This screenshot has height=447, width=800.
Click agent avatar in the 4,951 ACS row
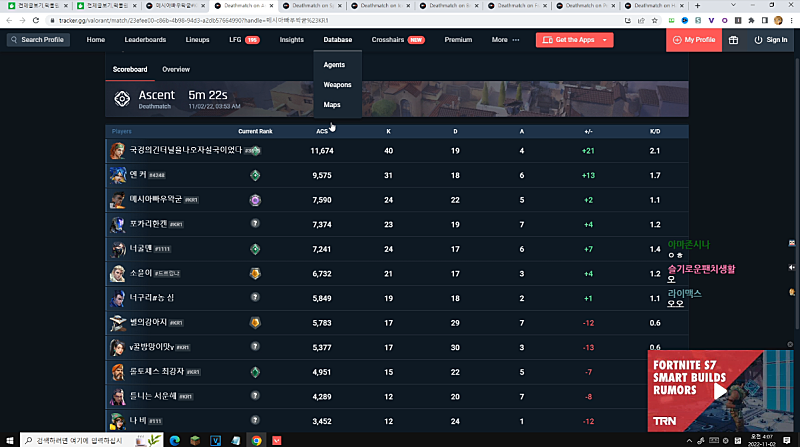tap(117, 372)
